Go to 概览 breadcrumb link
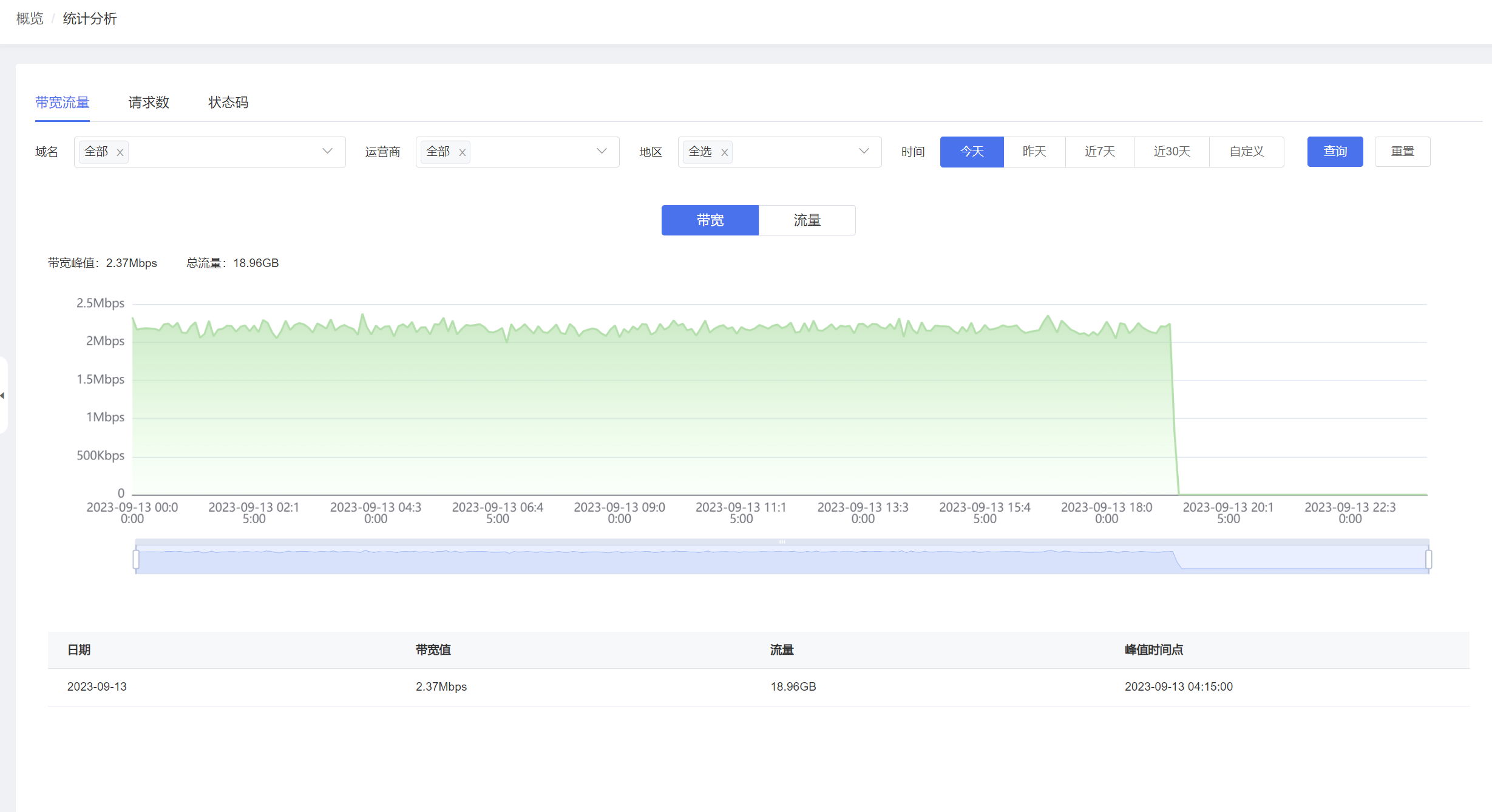Viewport: 1492px width, 812px height. click(x=30, y=19)
